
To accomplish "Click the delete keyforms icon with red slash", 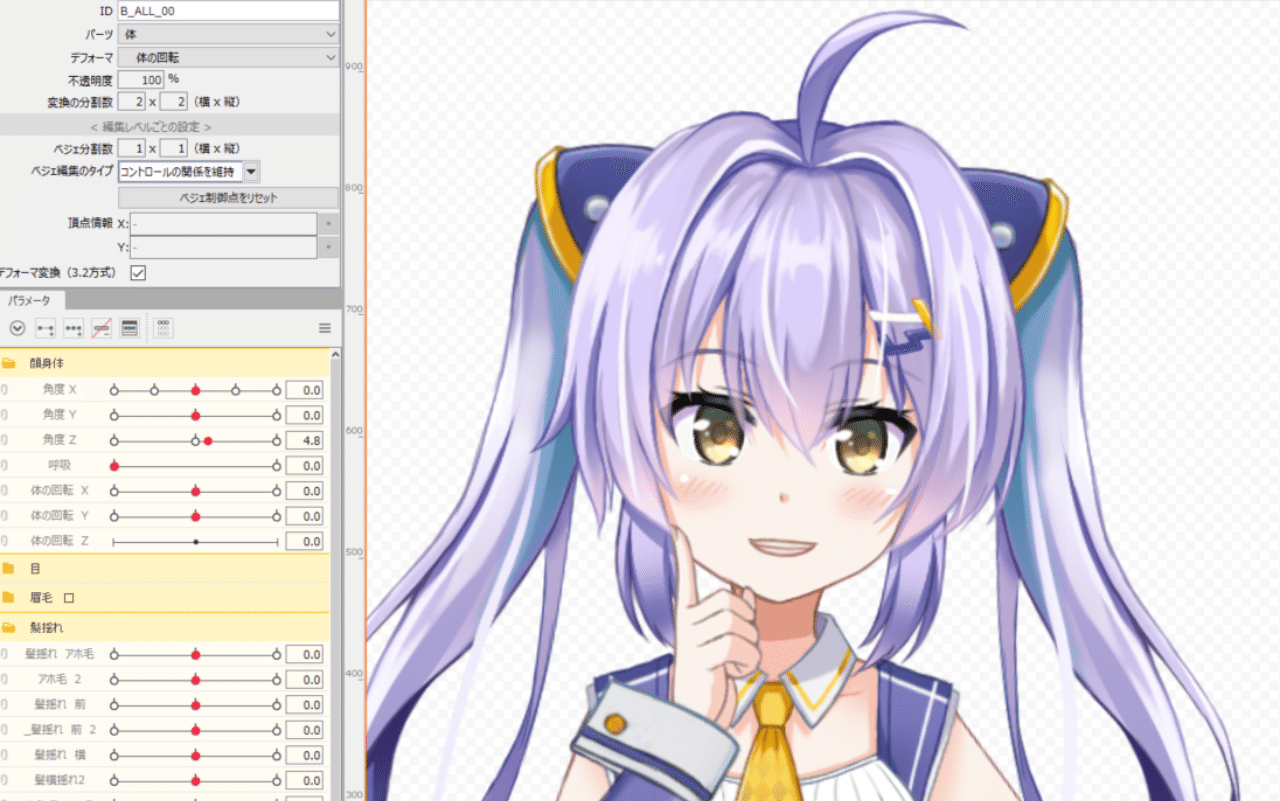I will coord(101,328).
